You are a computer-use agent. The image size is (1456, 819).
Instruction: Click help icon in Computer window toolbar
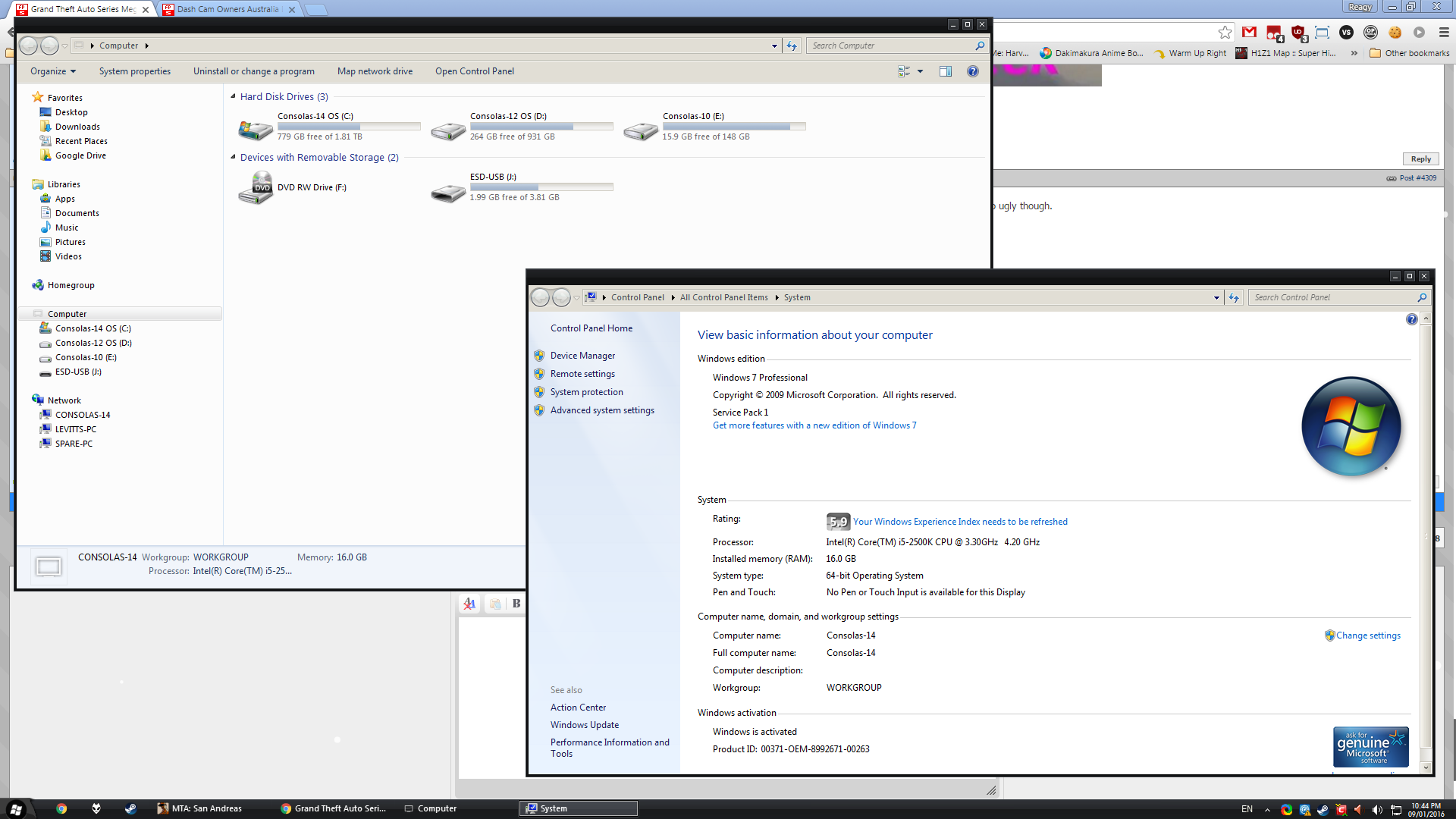pyautogui.click(x=973, y=71)
